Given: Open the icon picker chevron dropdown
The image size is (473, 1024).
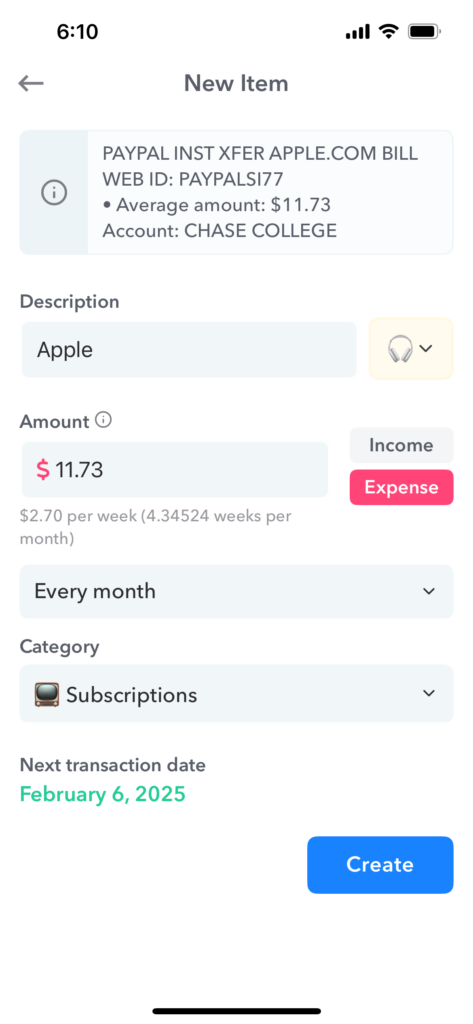Looking at the screenshot, I should pos(426,349).
